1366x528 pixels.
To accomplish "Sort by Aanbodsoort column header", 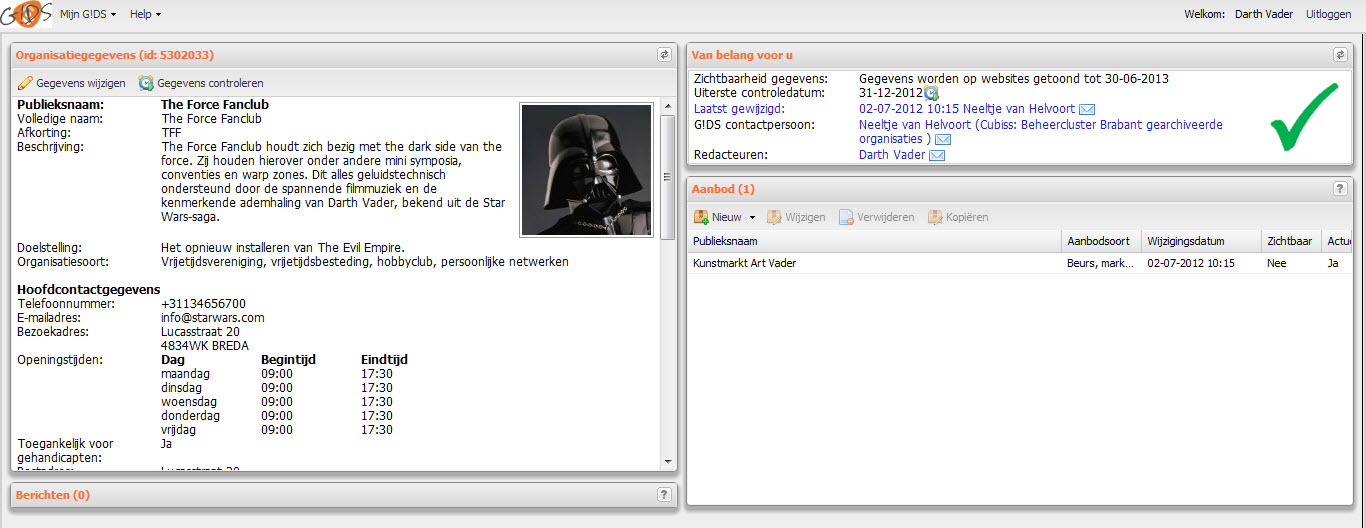I will point(1101,241).
